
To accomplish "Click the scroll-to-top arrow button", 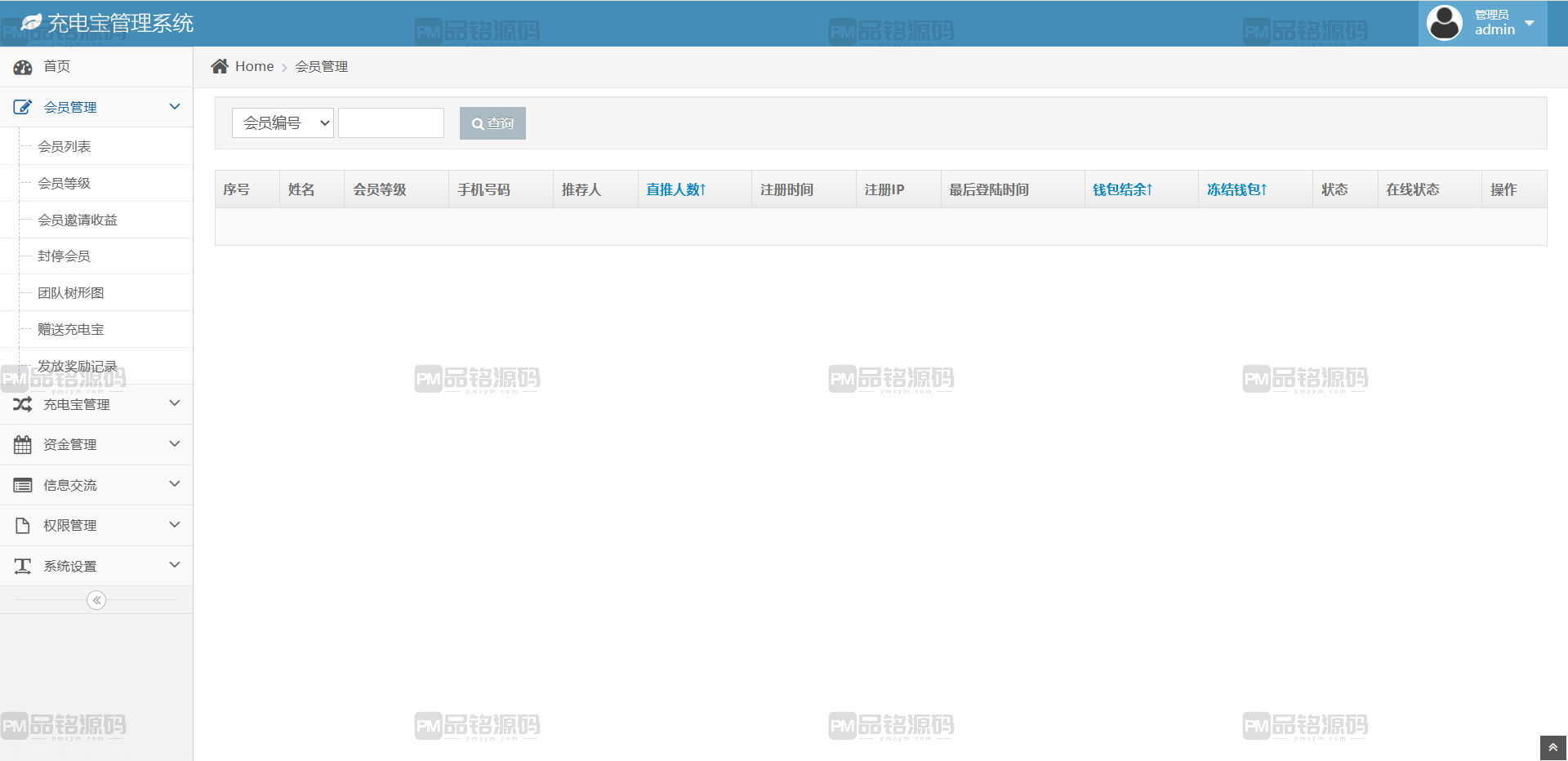I will point(1553,748).
